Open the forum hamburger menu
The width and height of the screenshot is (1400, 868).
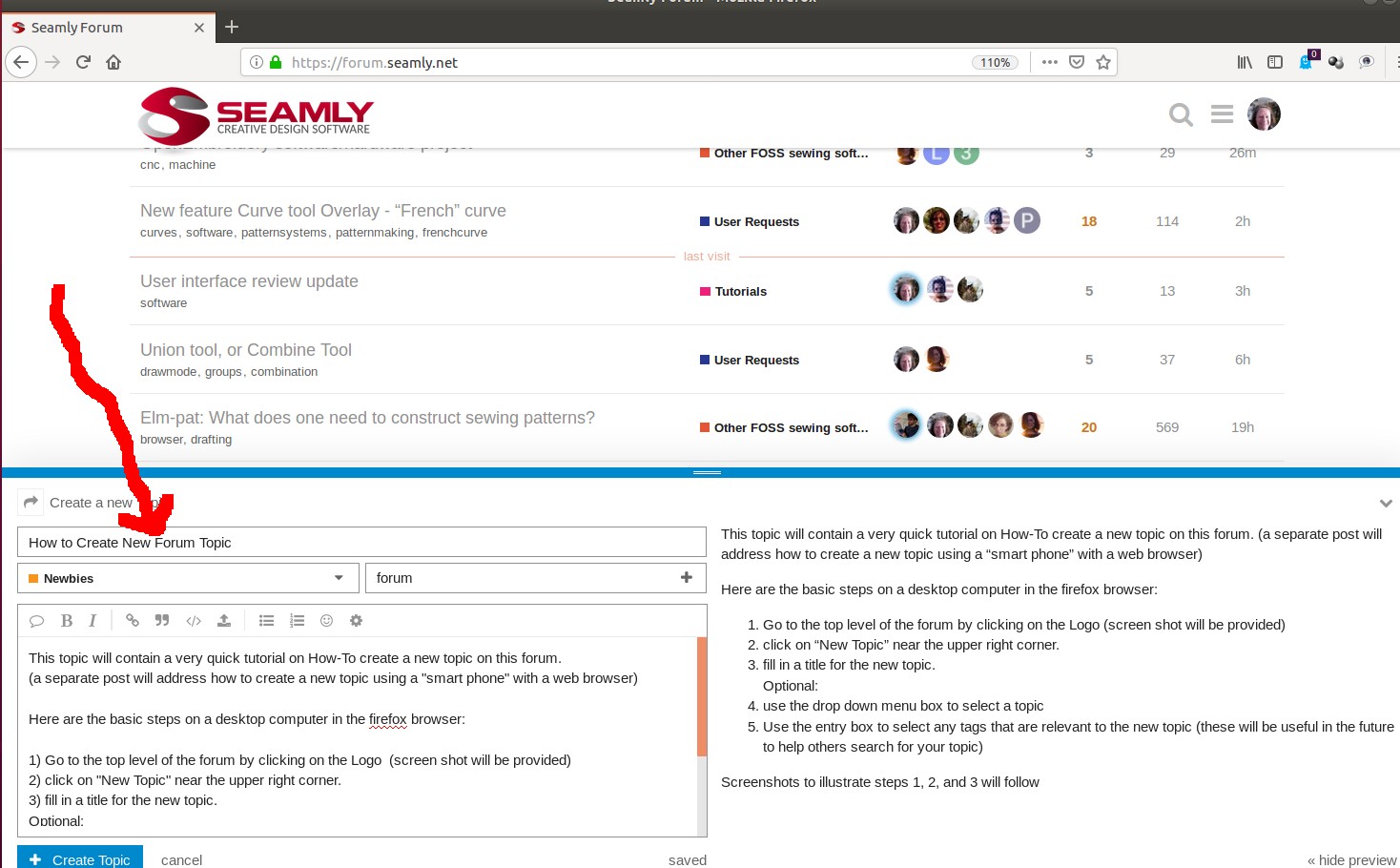(x=1222, y=114)
